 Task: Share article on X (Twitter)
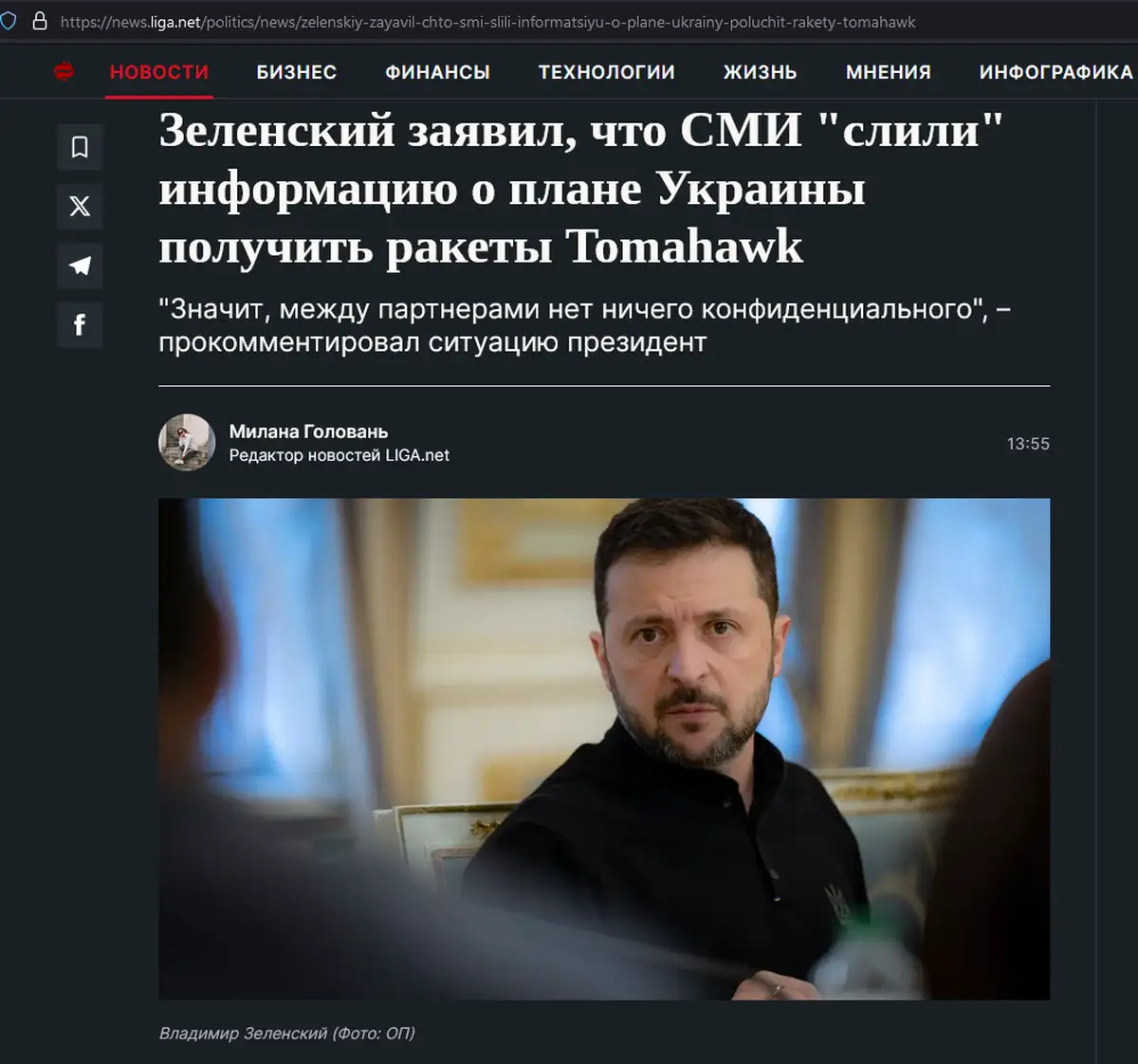pyautogui.click(x=80, y=206)
